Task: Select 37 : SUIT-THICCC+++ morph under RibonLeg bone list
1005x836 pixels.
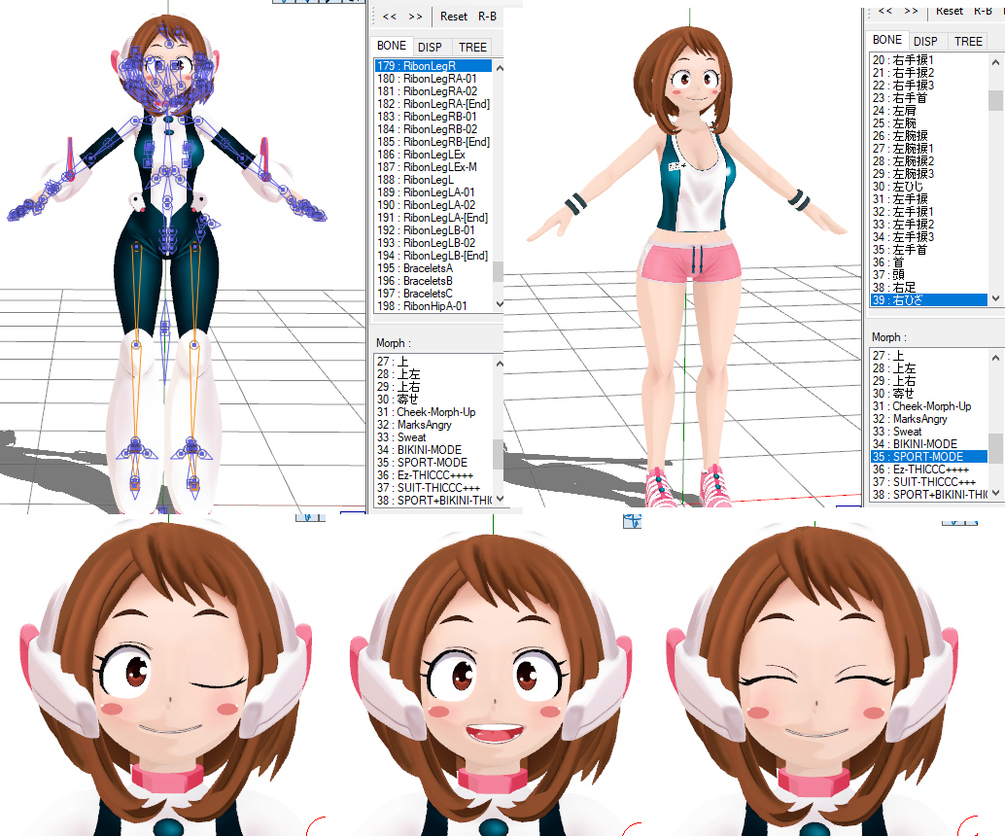Action: (x=433, y=488)
